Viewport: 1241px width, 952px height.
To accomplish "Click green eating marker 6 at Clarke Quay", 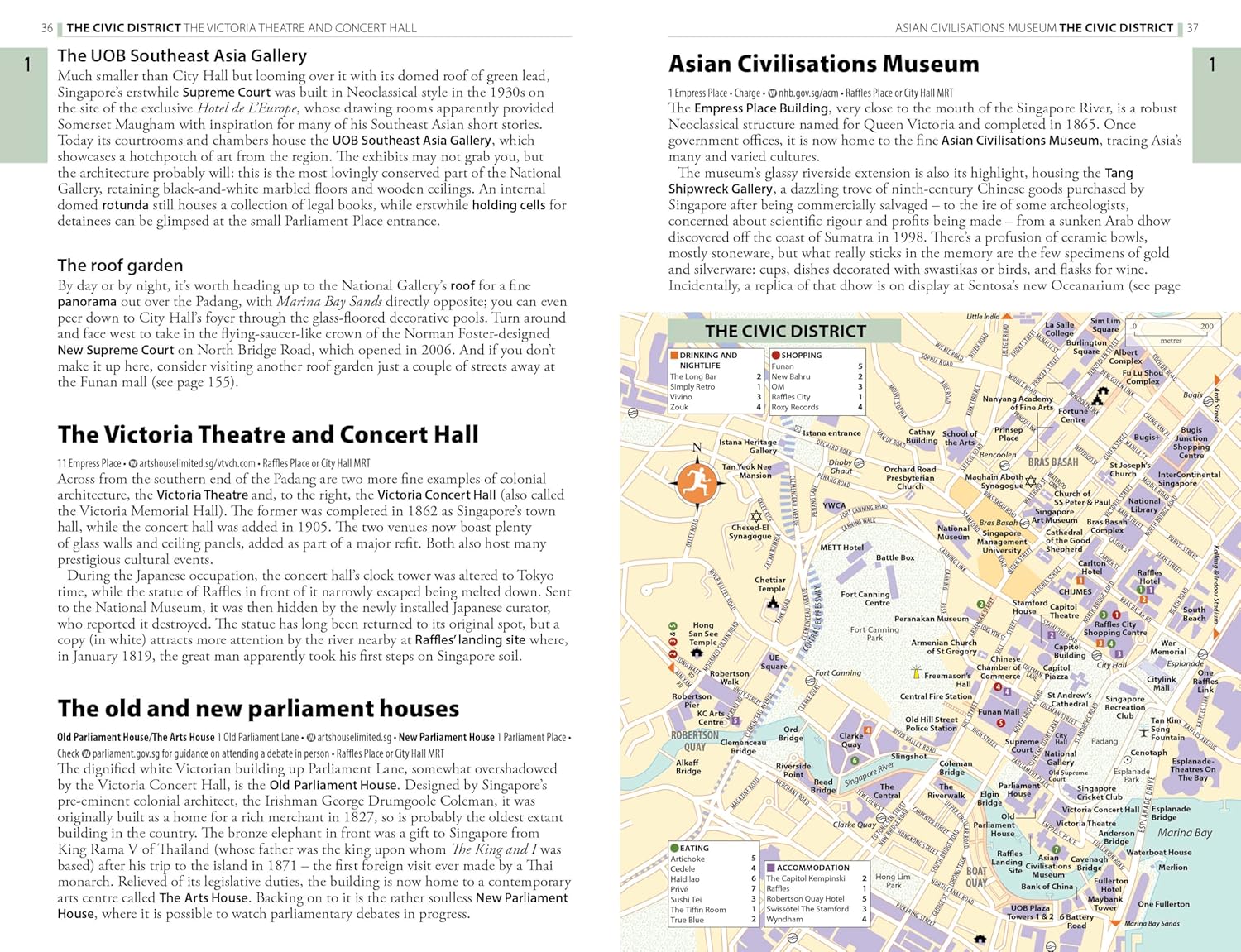I will tap(855, 760).
